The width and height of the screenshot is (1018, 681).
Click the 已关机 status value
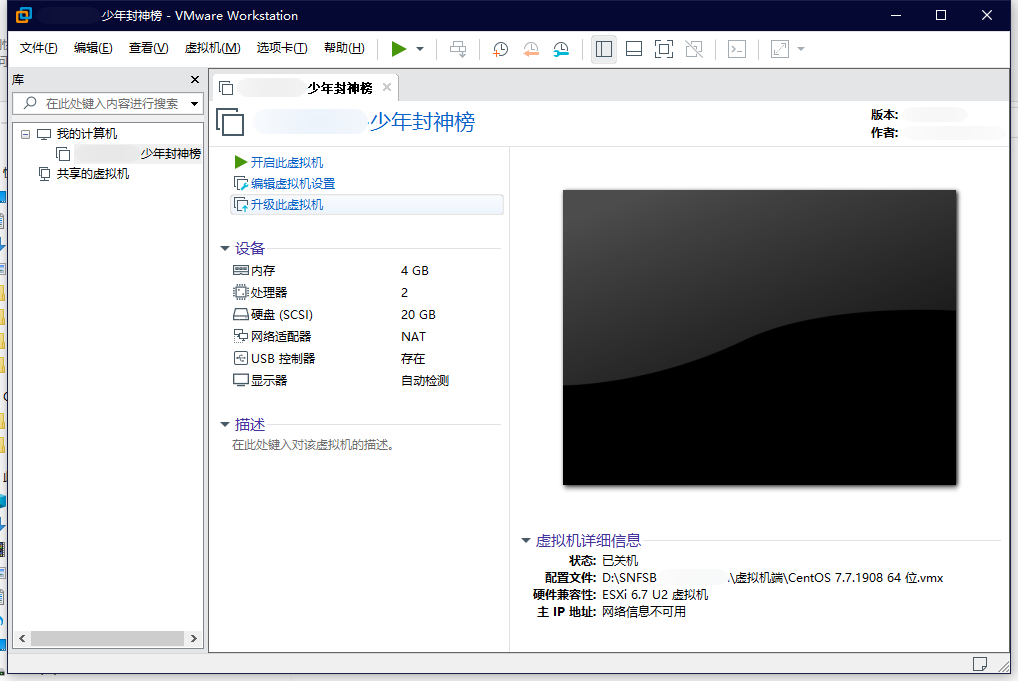pyautogui.click(x=620, y=560)
